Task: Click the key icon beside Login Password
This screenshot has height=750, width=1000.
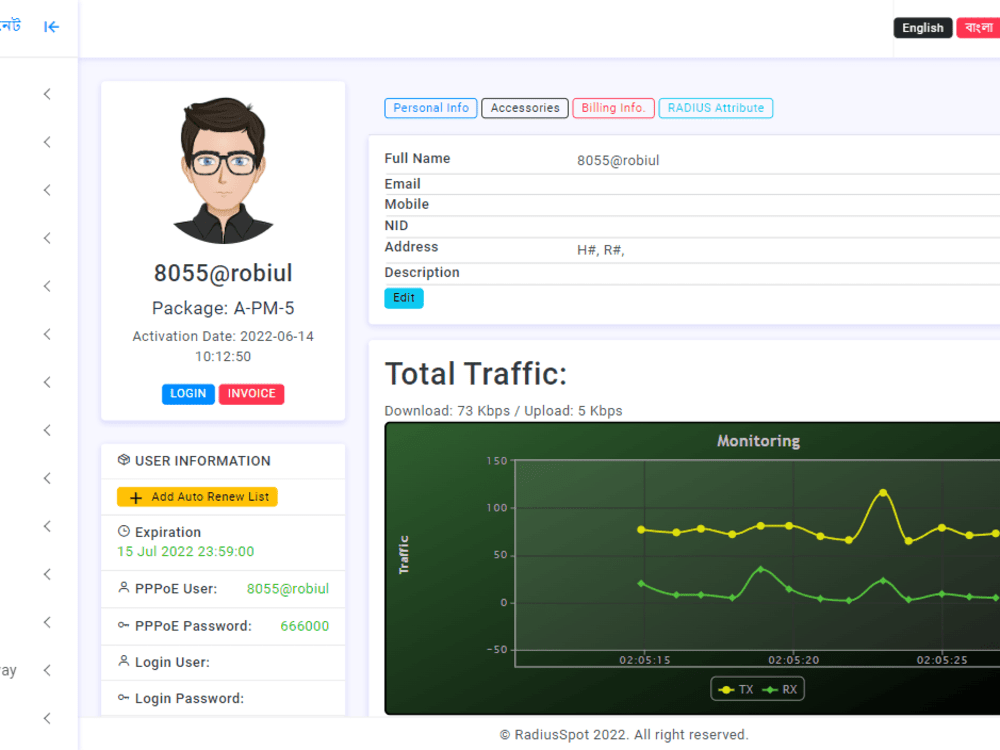Action: (x=124, y=698)
